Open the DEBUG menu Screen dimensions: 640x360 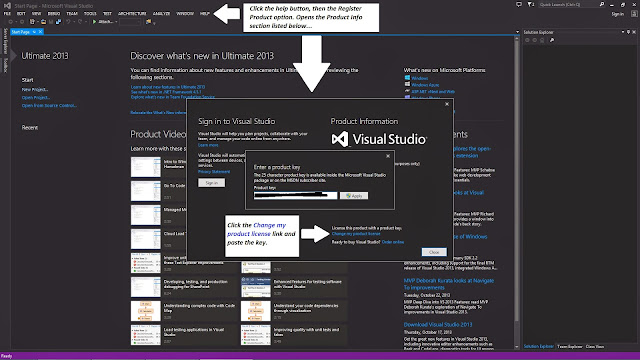click(53, 13)
